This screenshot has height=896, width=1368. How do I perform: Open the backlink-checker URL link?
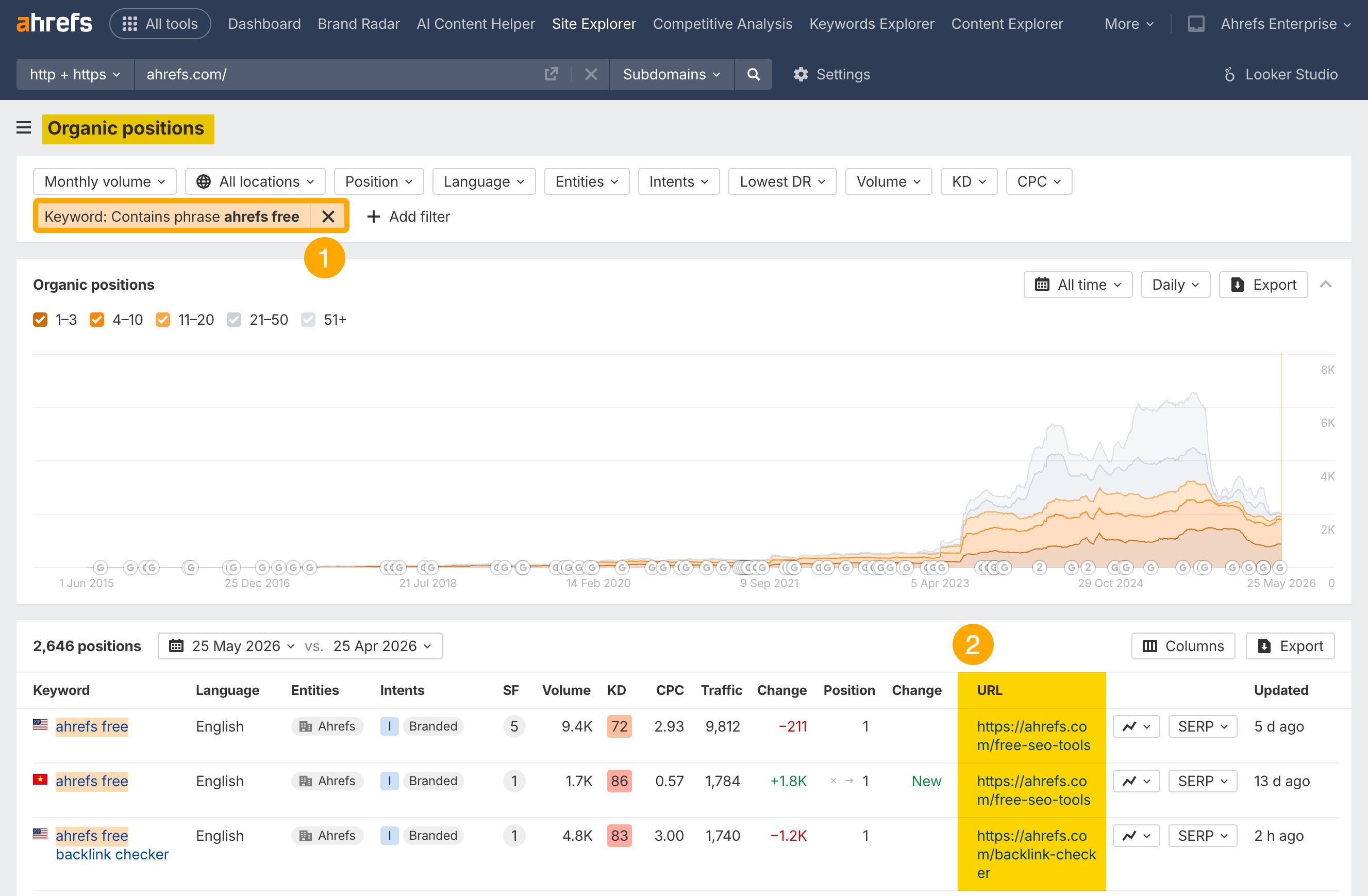pos(1037,854)
